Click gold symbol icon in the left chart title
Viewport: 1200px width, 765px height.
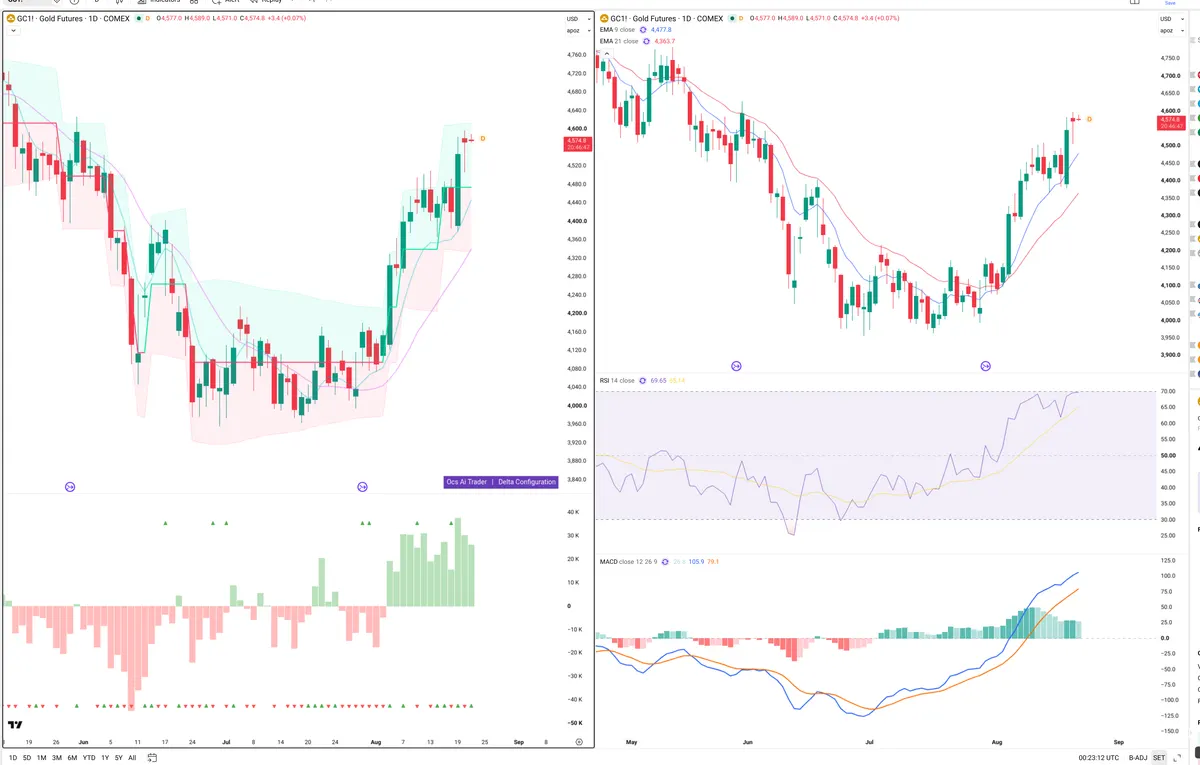pyautogui.click(x=9, y=18)
